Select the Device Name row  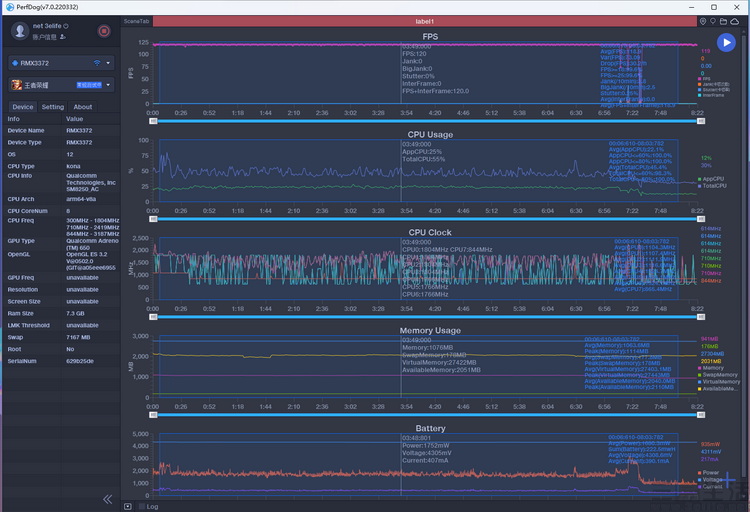point(61,130)
